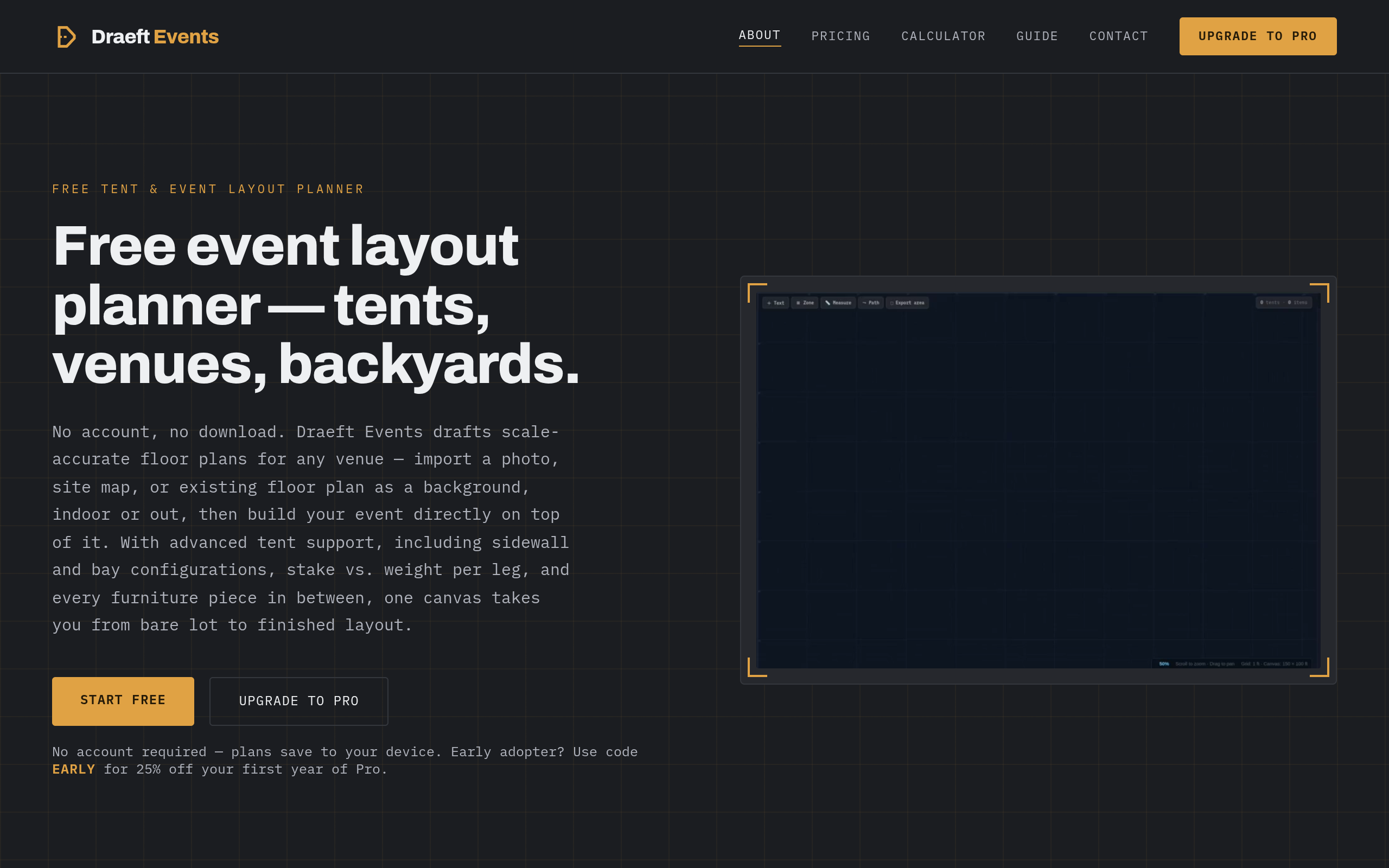The height and width of the screenshot is (868, 1389).
Task: Open the Contact nav link
Action: coord(1118,36)
